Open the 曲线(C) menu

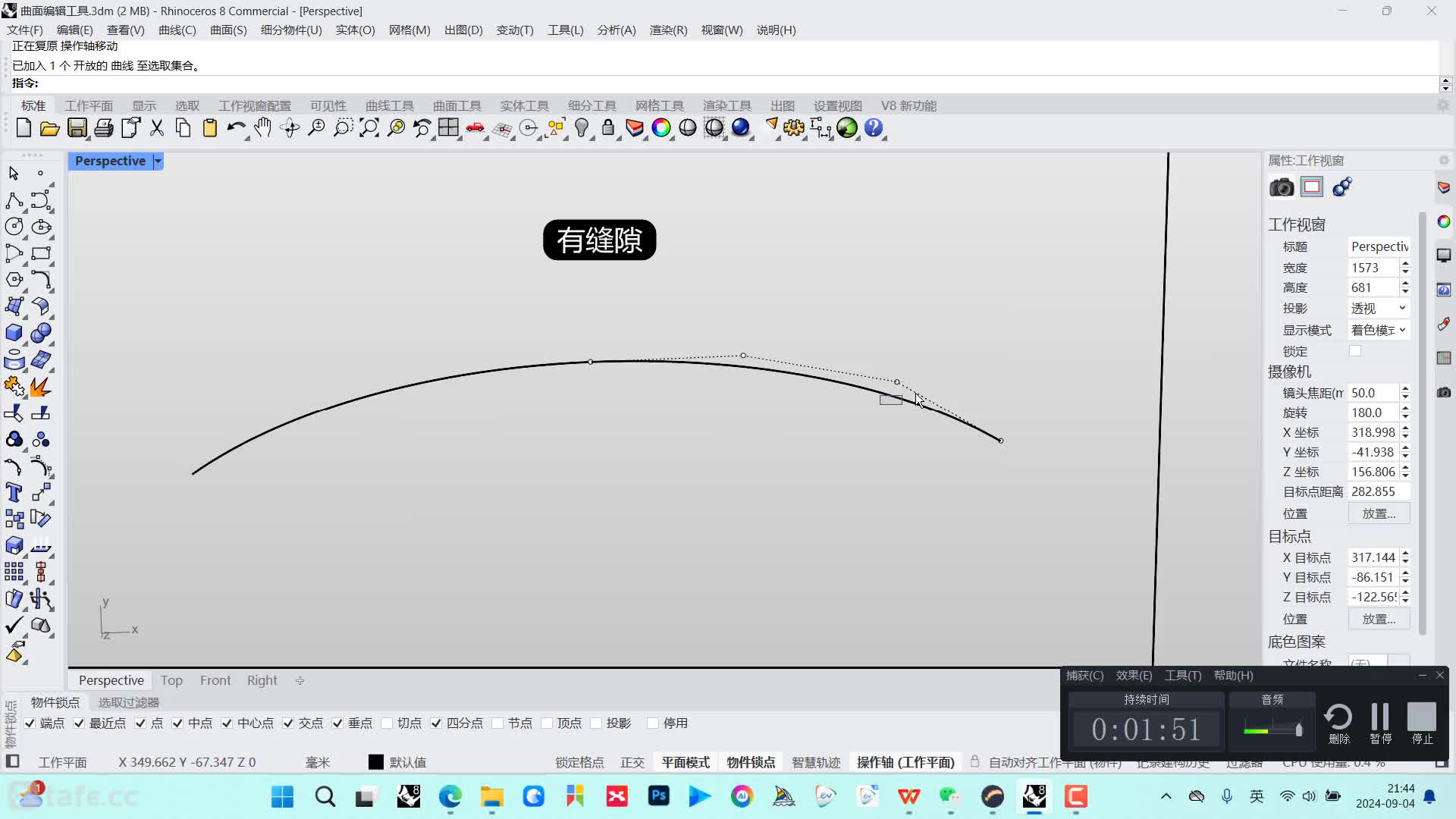tap(177, 30)
